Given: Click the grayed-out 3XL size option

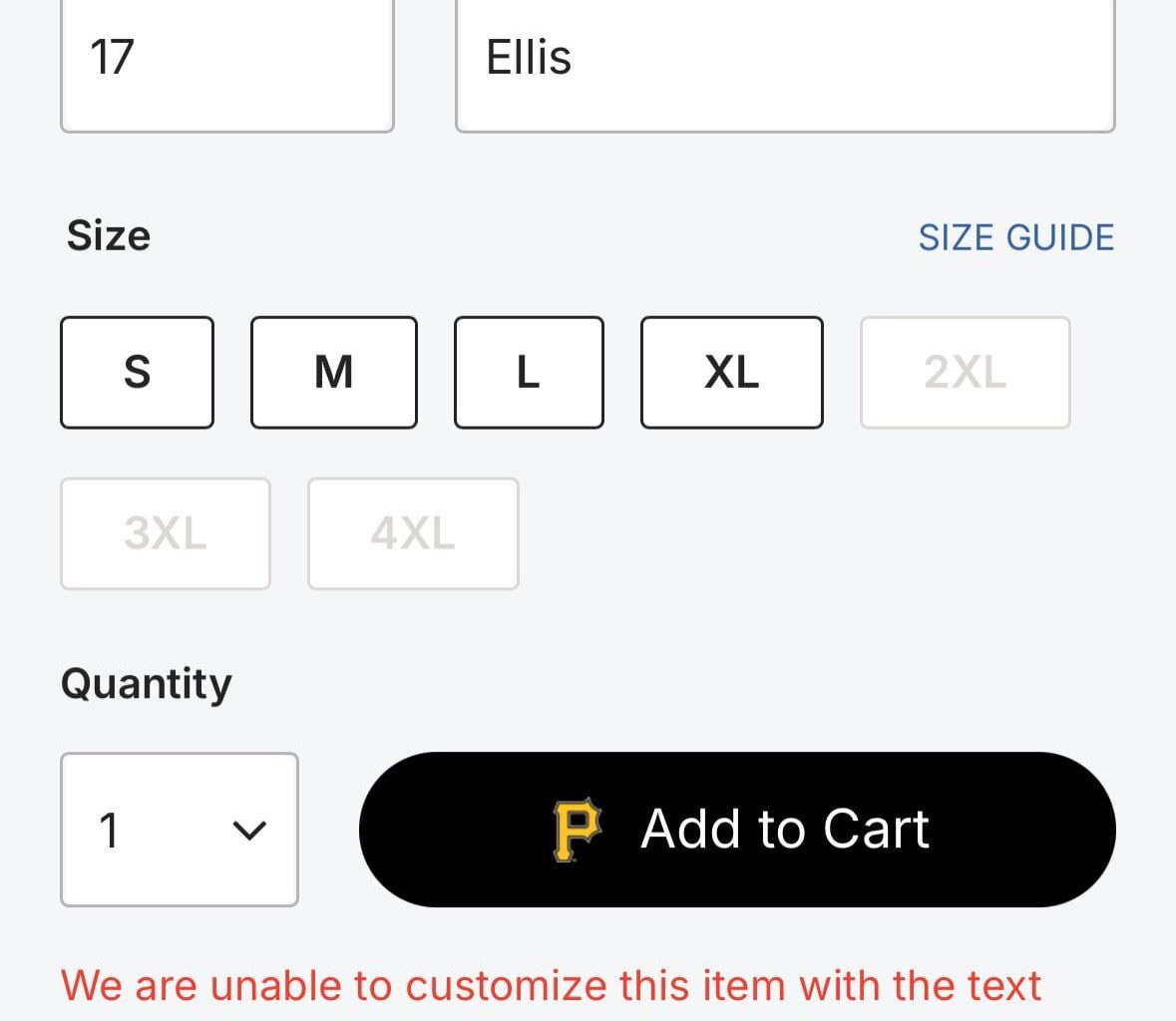Looking at the screenshot, I should [x=166, y=532].
